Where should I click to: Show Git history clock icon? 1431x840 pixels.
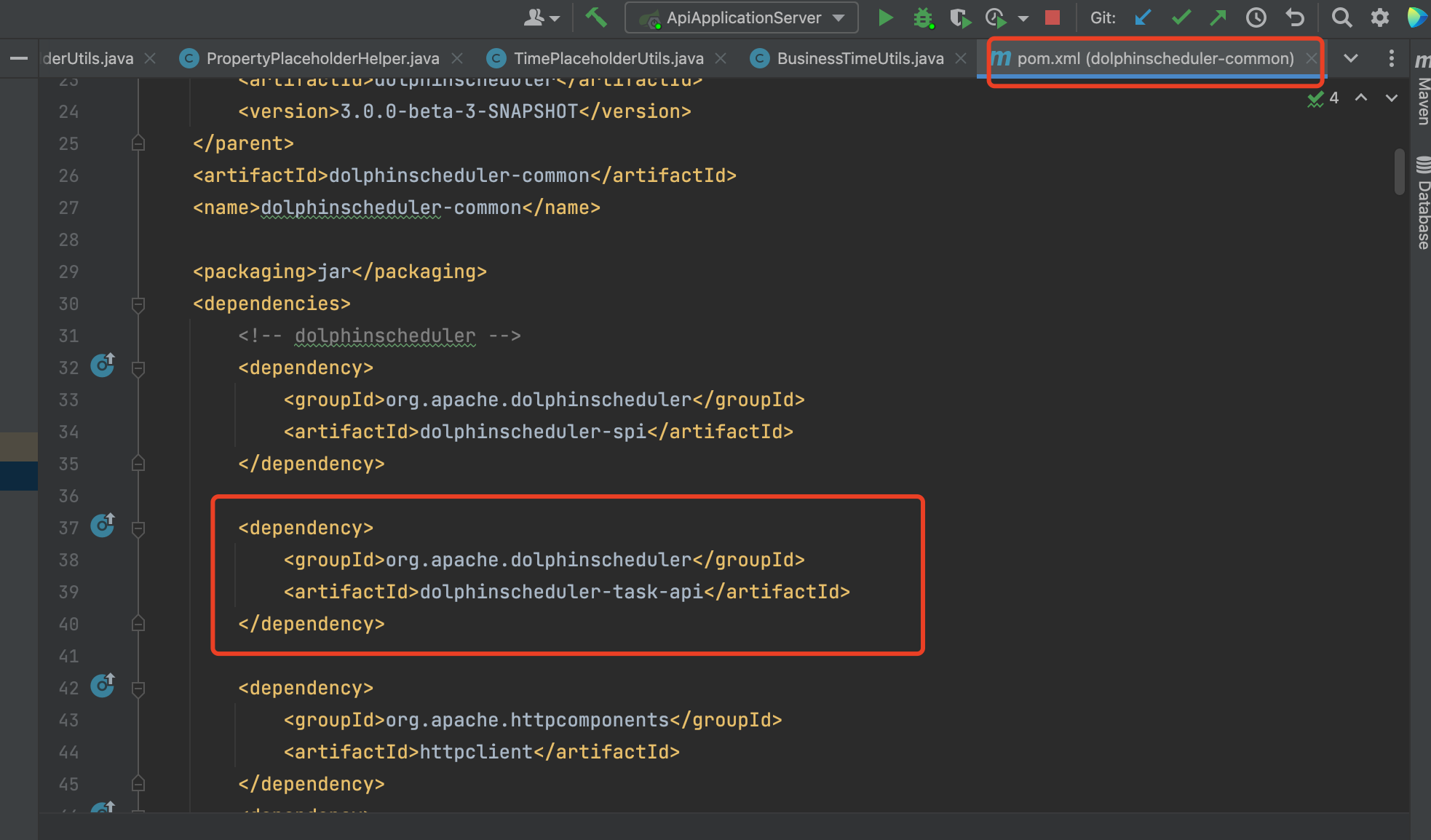point(1256,17)
